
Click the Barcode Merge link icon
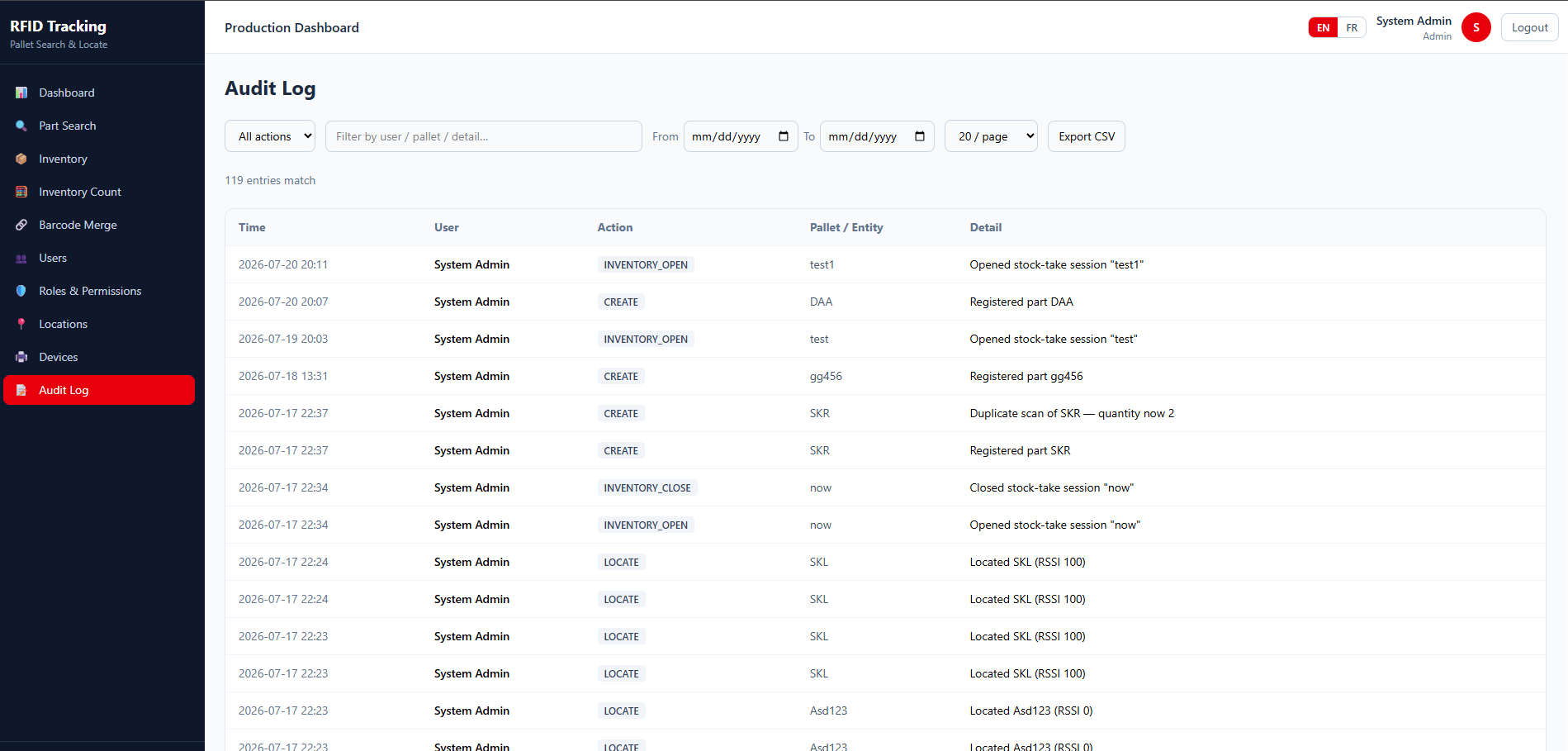(21, 225)
